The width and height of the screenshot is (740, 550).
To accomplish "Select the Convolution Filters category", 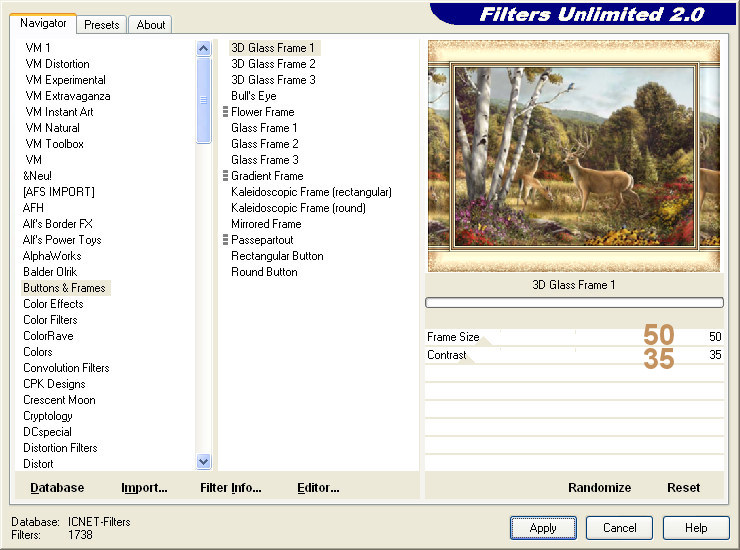I will pos(67,369).
